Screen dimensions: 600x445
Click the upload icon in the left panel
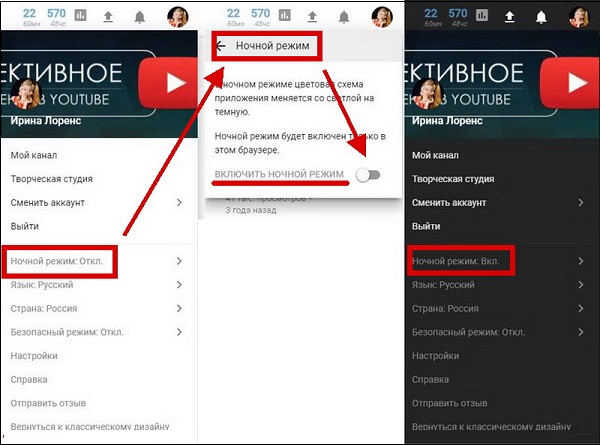click(x=108, y=16)
